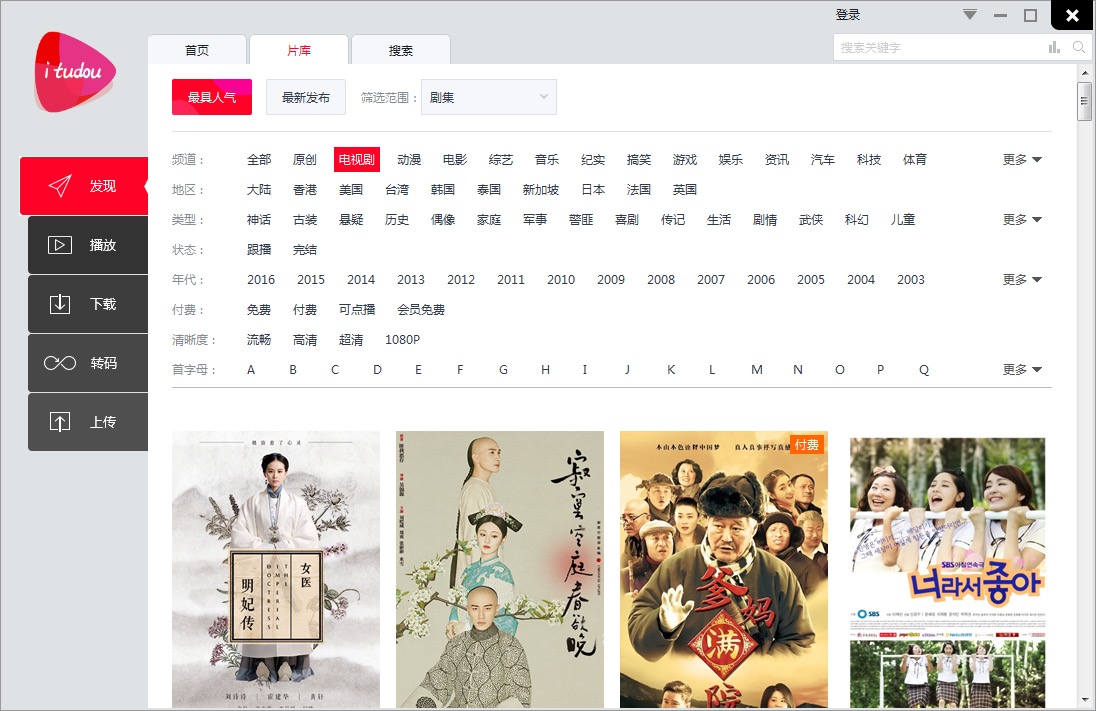The width and height of the screenshot is (1096, 711).
Task: Click the scrollbar down arrow
Action: pyautogui.click(x=1084, y=700)
